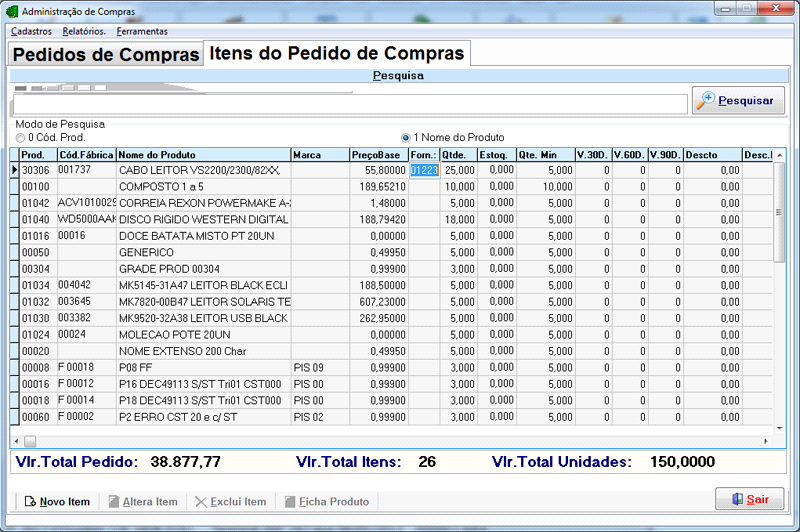Click the Exclui Item button
Image resolution: width=800 pixels, height=532 pixels.
230,501
